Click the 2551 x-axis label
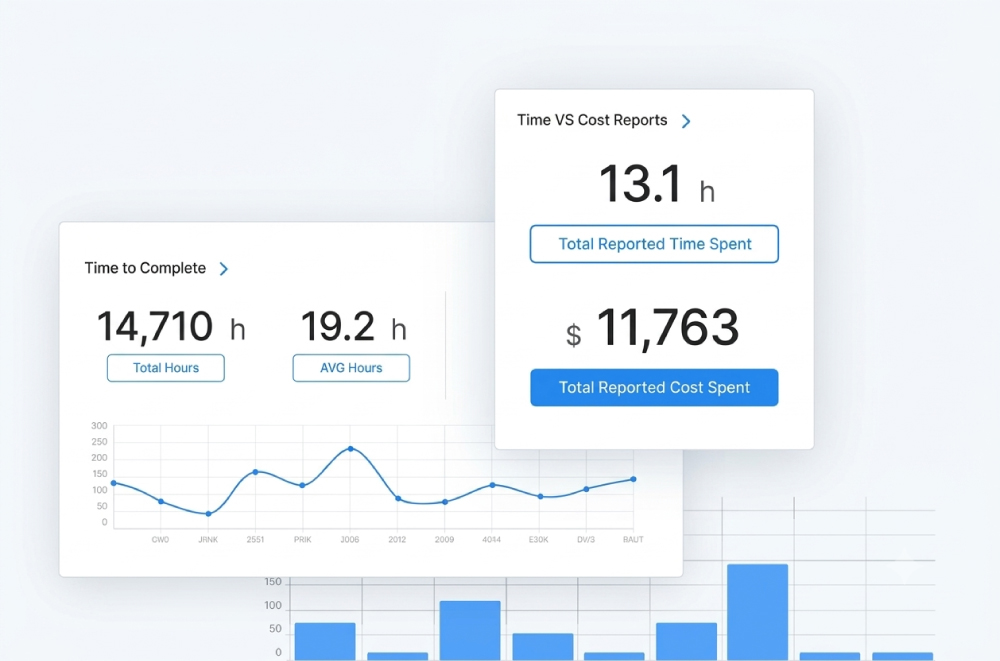The image size is (1000, 661). tap(255, 540)
